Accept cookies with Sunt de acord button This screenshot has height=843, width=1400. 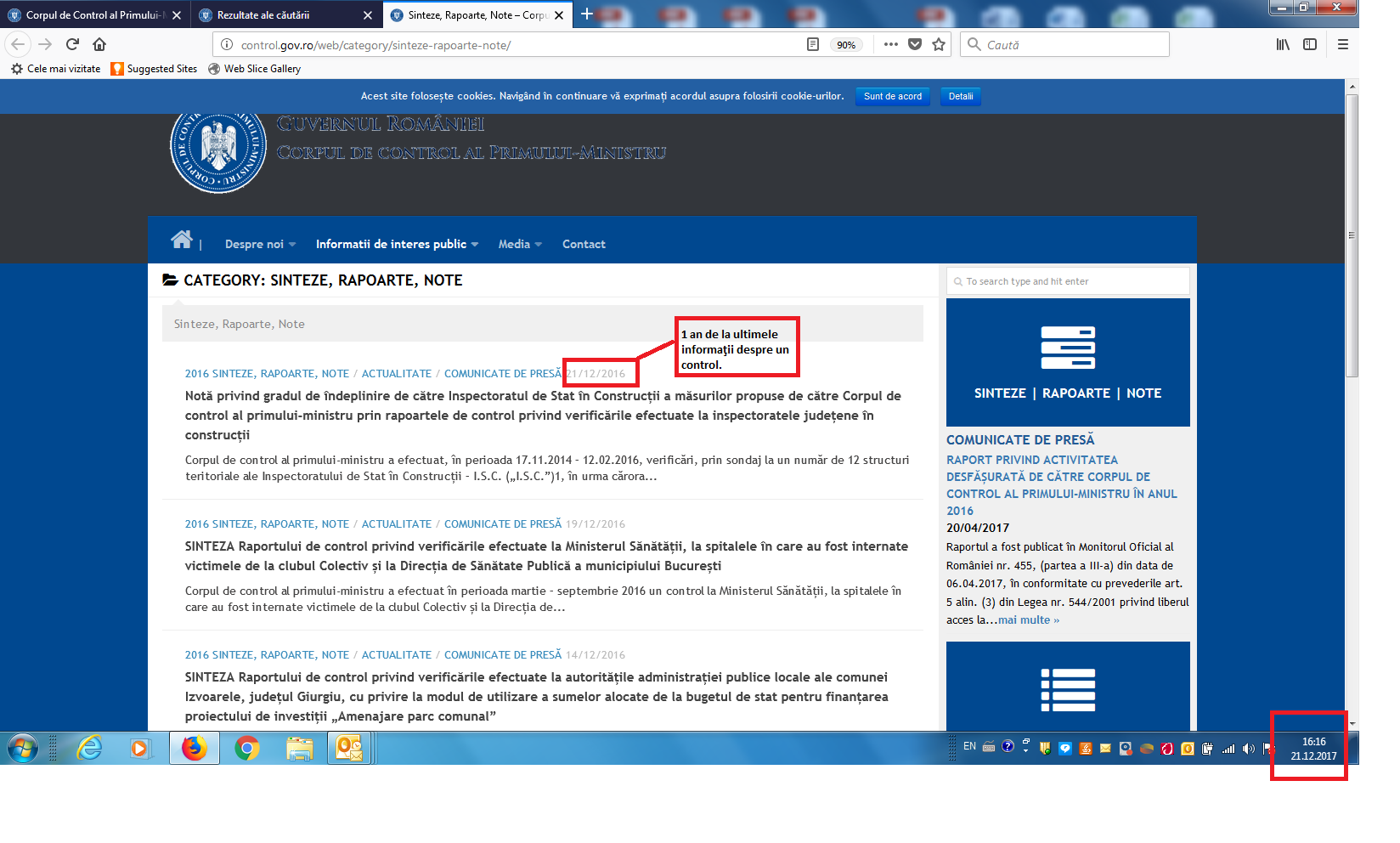click(892, 97)
